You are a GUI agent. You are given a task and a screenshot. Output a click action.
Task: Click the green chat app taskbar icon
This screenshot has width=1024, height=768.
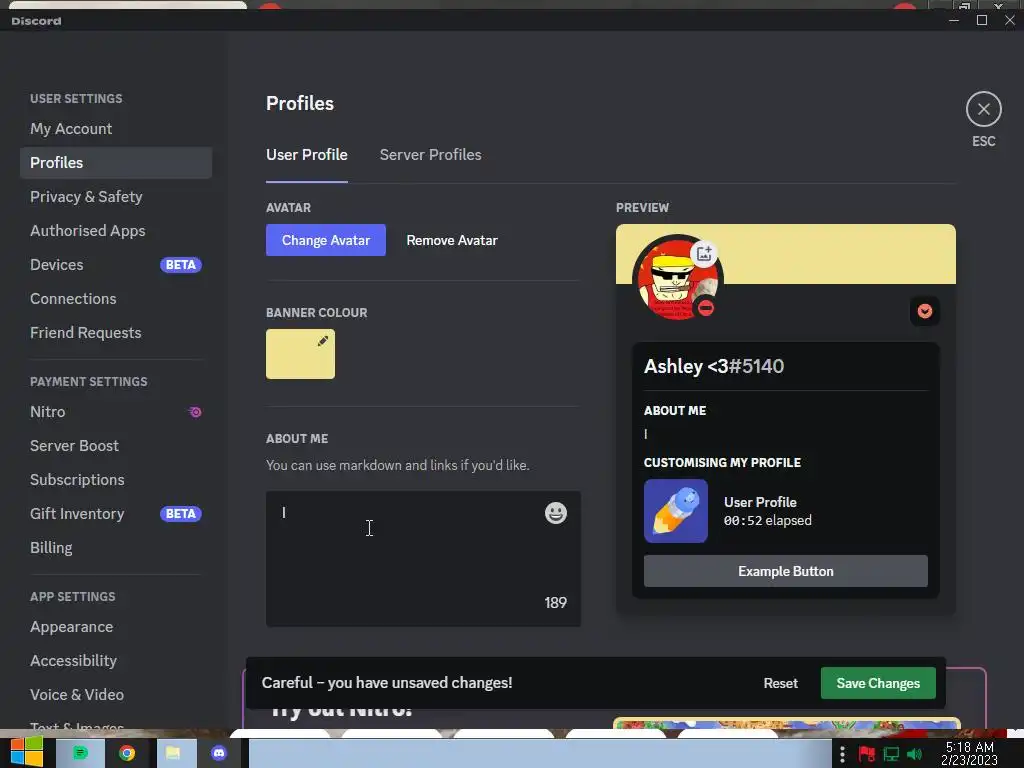point(80,753)
